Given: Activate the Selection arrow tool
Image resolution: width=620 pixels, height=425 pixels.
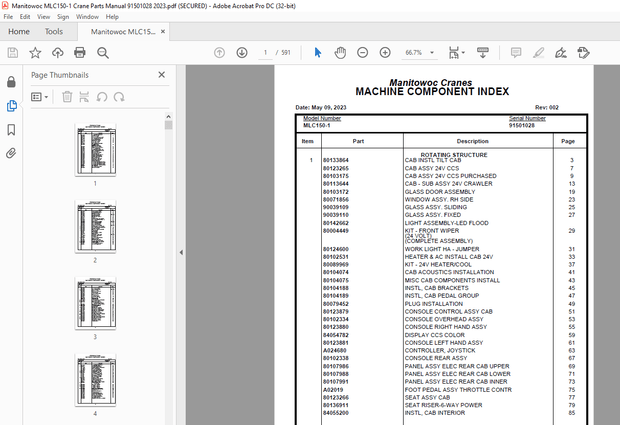Looking at the screenshot, I should 318,53.
